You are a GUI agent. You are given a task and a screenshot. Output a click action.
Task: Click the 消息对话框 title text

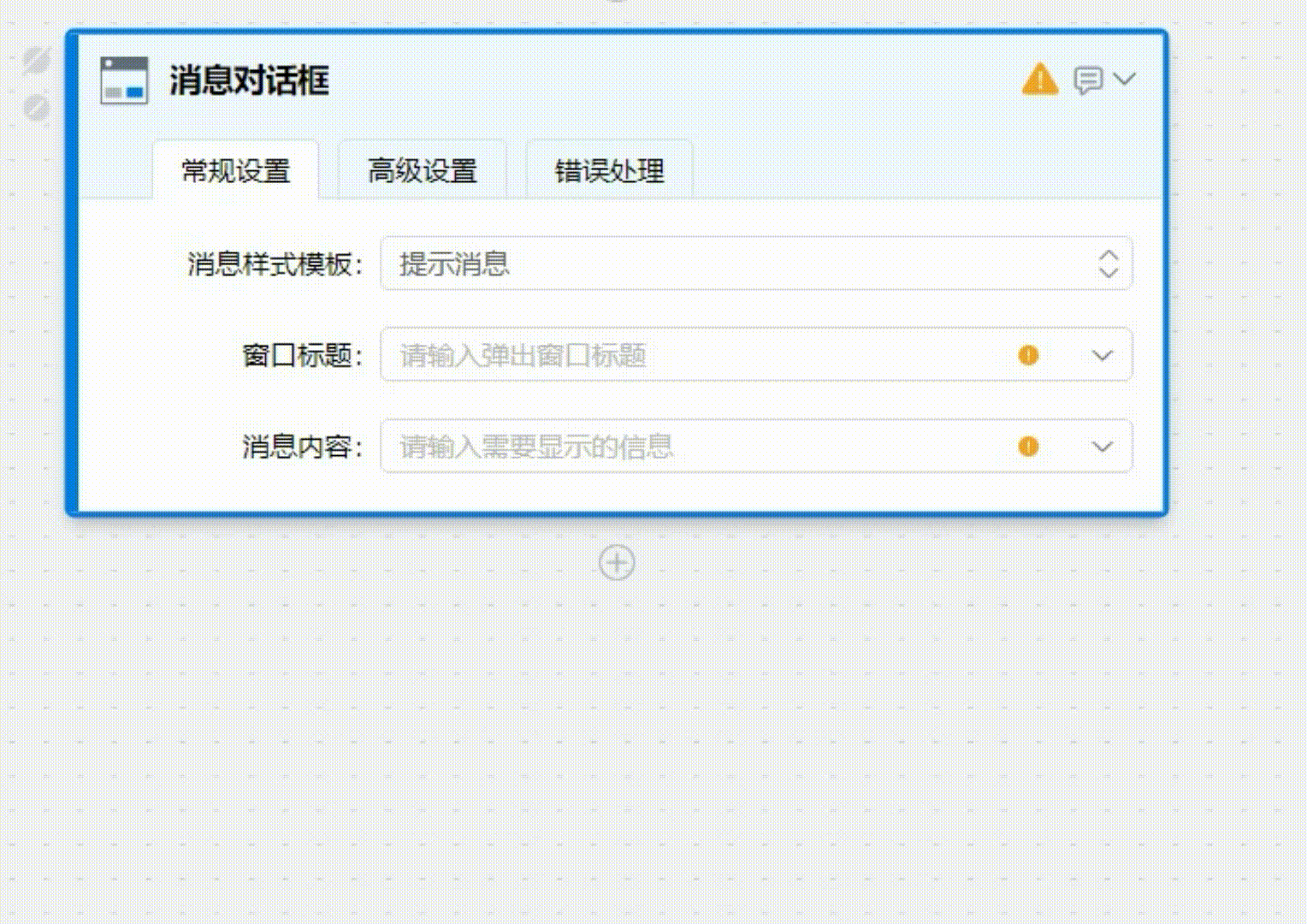pos(249,80)
